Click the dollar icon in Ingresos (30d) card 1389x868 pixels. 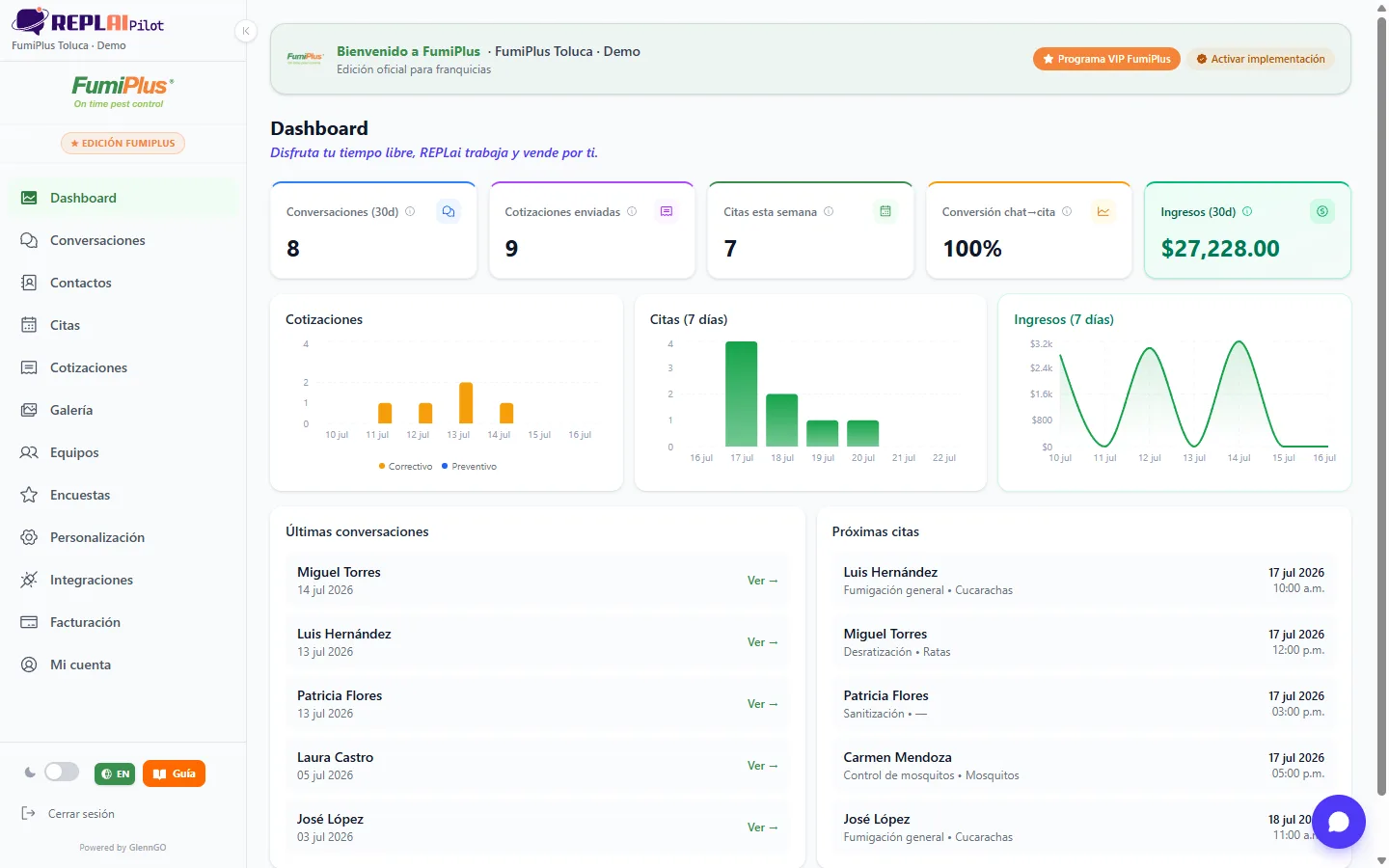tap(1322, 211)
